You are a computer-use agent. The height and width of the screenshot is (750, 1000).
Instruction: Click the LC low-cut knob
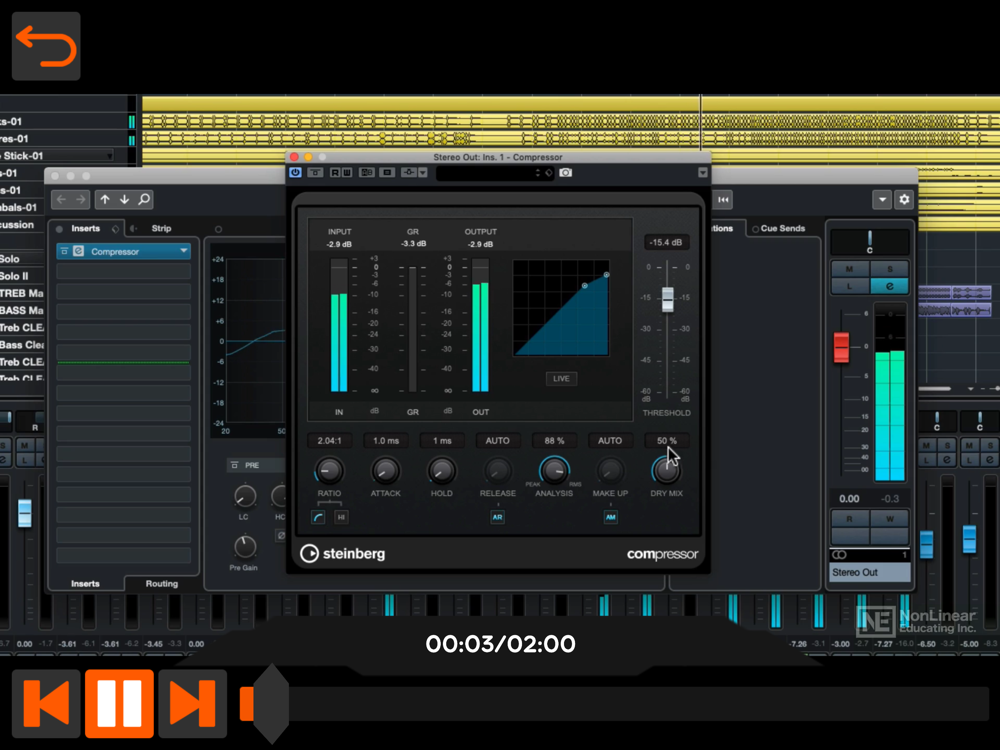[x=244, y=496]
